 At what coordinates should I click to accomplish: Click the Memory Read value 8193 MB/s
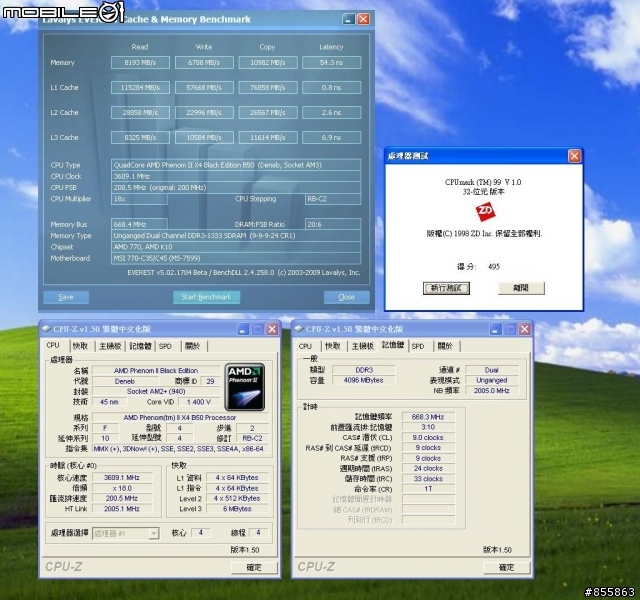click(x=140, y=62)
